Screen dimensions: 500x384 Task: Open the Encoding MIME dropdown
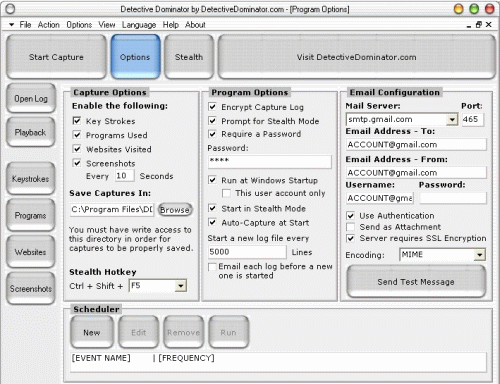coord(479,255)
